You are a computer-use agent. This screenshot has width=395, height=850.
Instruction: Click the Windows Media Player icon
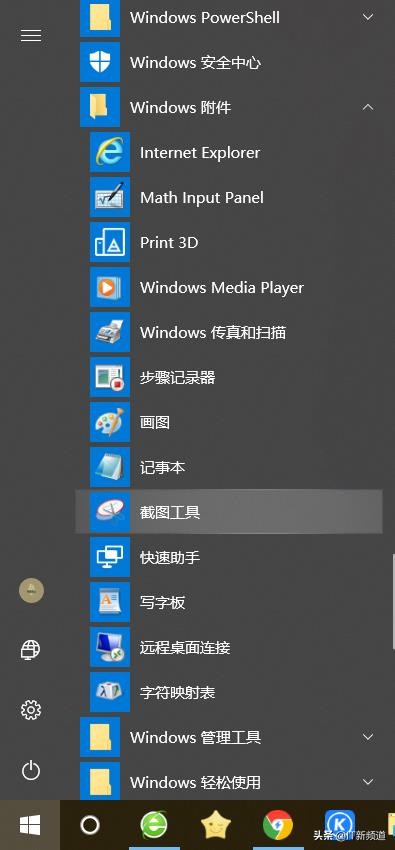pyautogui.click(x=110, y=287)
